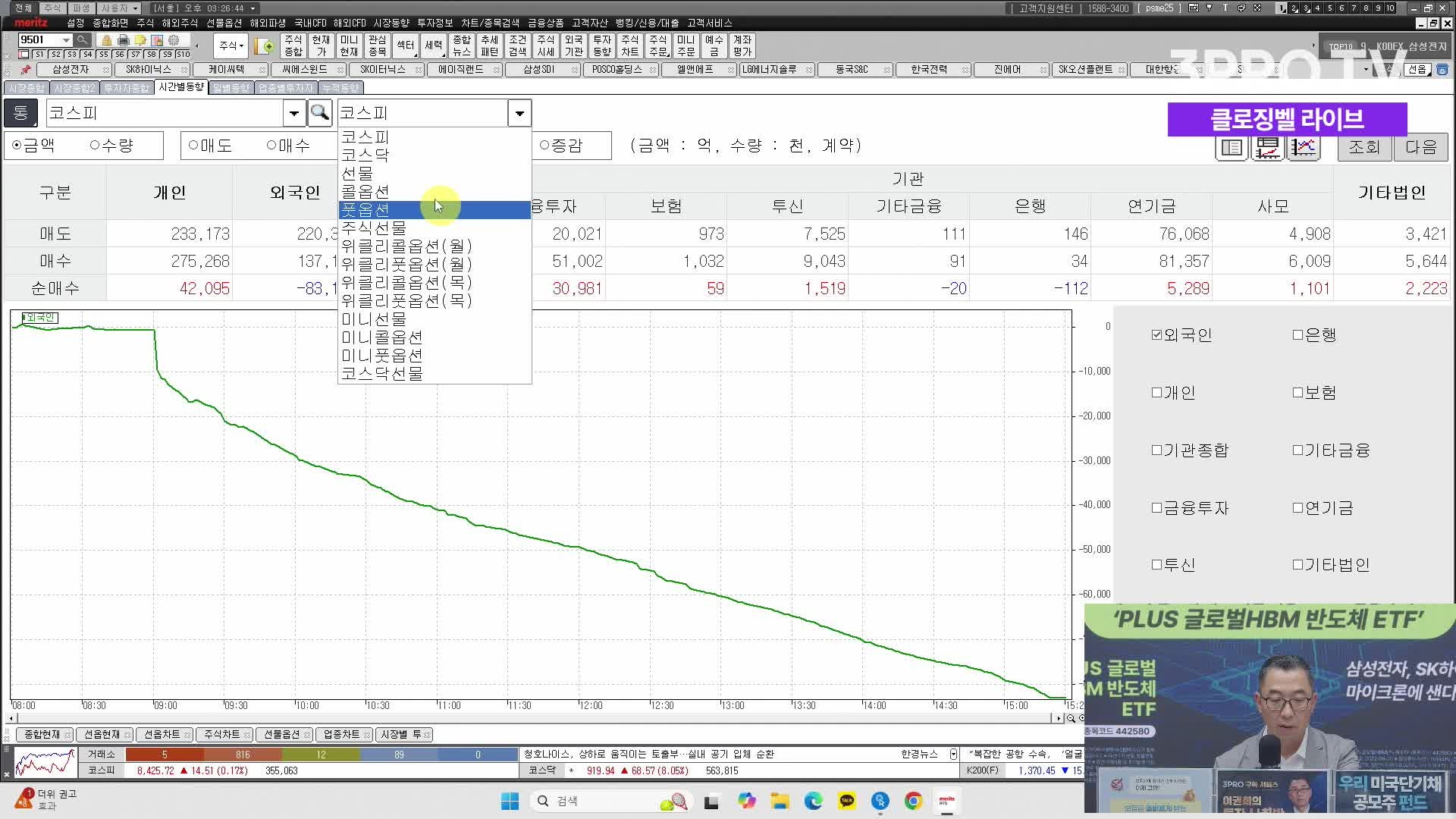Uncheck the 외국인 checkbox
This screenshot has height=819, width=1456.
1156,334
